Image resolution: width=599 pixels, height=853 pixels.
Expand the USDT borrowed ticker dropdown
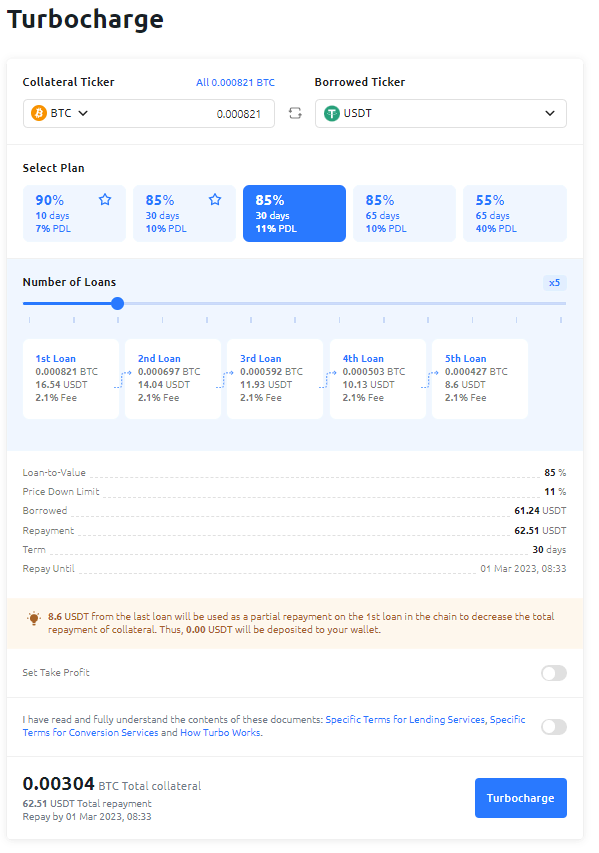point(441,113)
